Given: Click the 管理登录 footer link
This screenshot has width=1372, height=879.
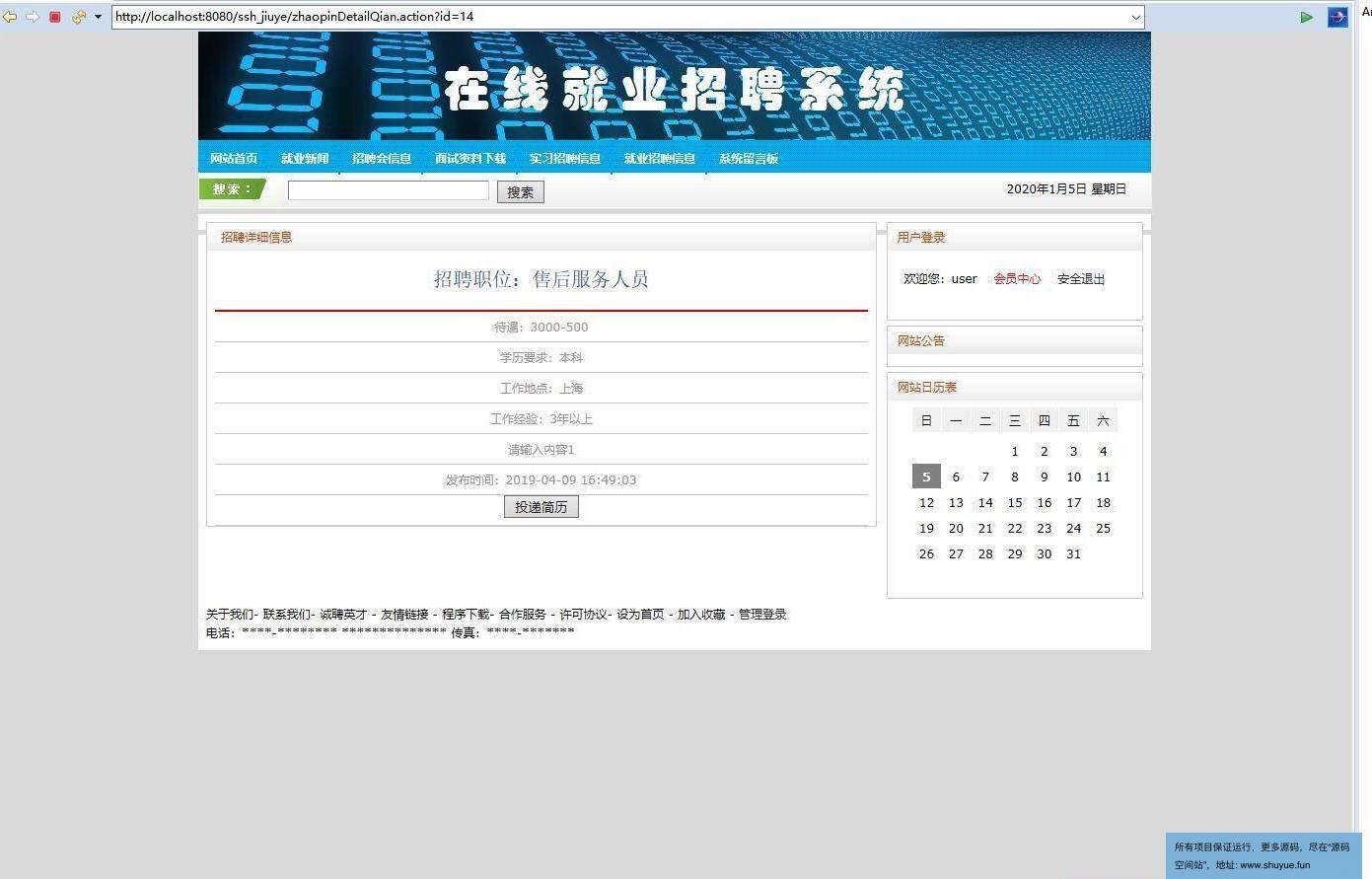Looking at the screenshot, I should click(762, 615).
